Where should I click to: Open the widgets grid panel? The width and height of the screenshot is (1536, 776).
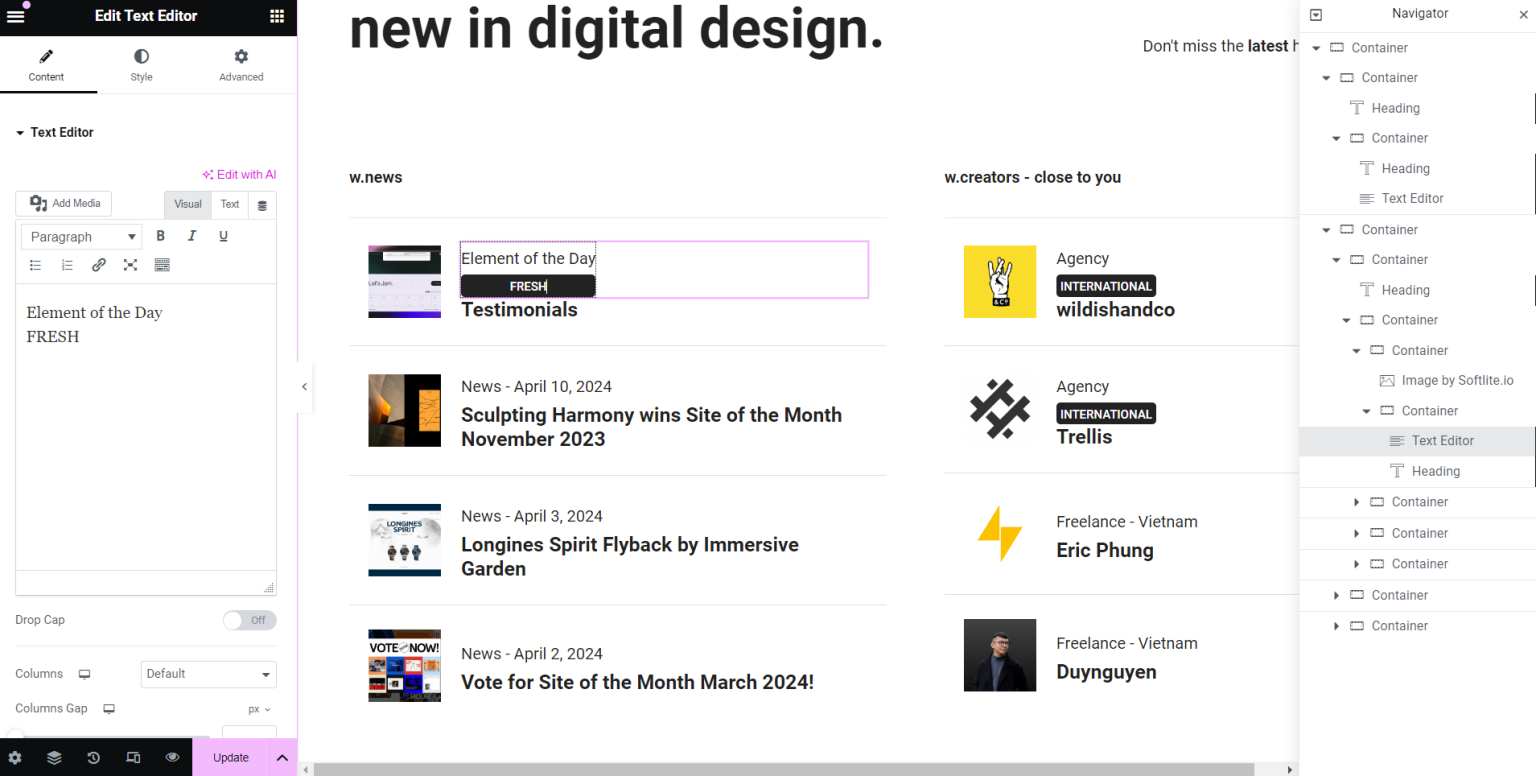coord(277,16)
